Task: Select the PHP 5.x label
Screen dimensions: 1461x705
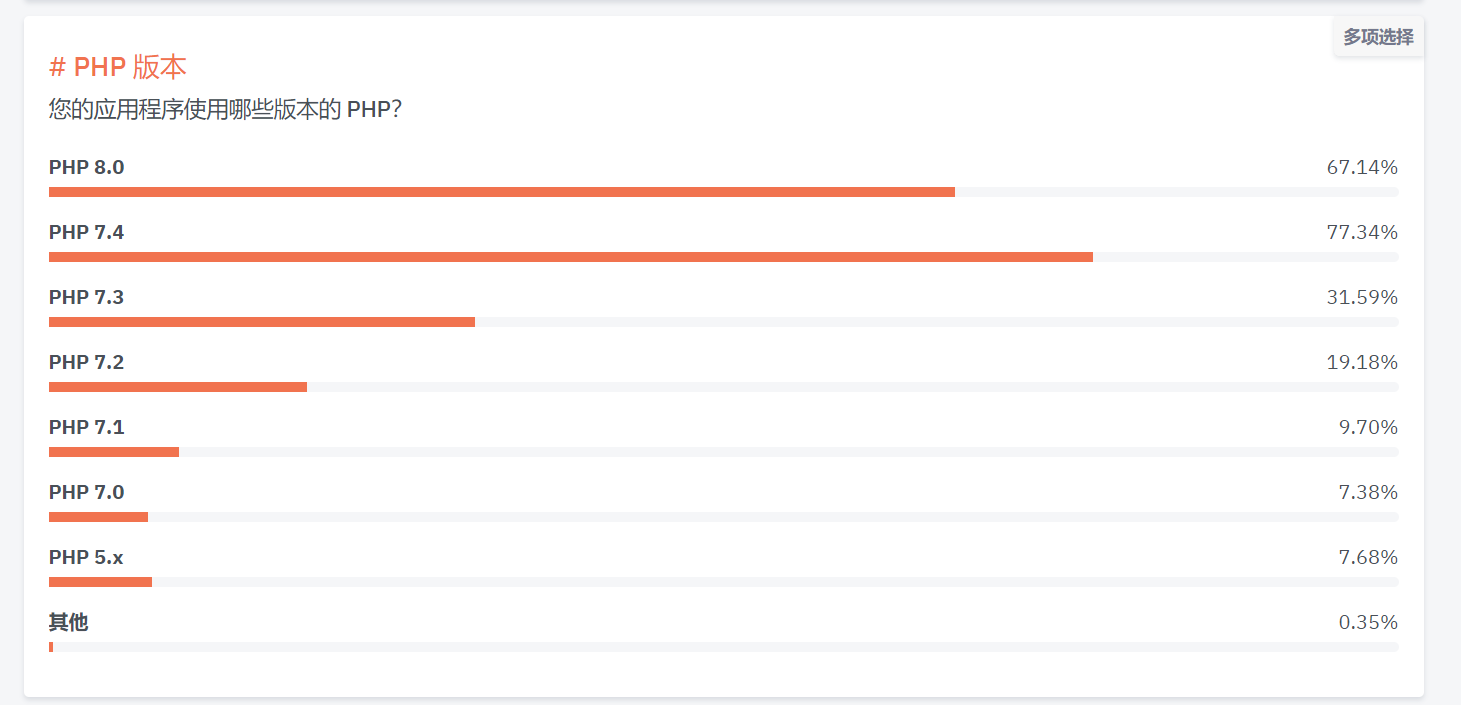Action: (86, 557)
